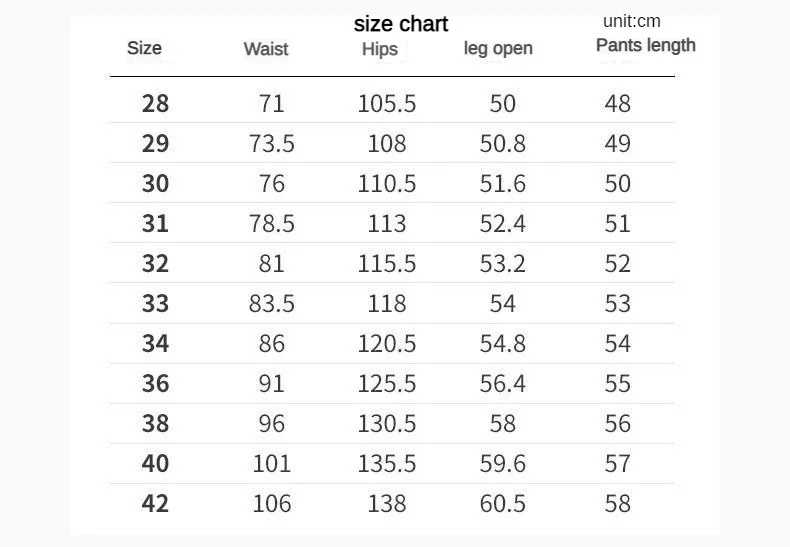Image resolution: width=790 pixels, height=547 pixels.
Task: Click waist value 106
Action: click(x=272, y=504)
